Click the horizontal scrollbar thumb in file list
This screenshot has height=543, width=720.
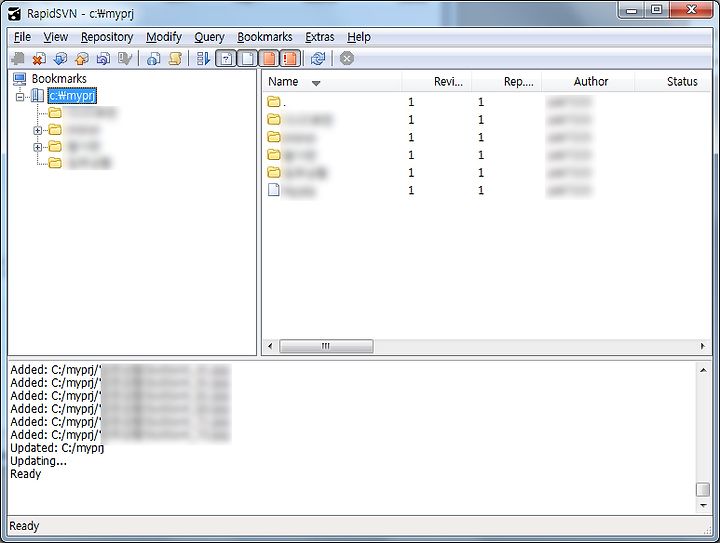[326, 346]
